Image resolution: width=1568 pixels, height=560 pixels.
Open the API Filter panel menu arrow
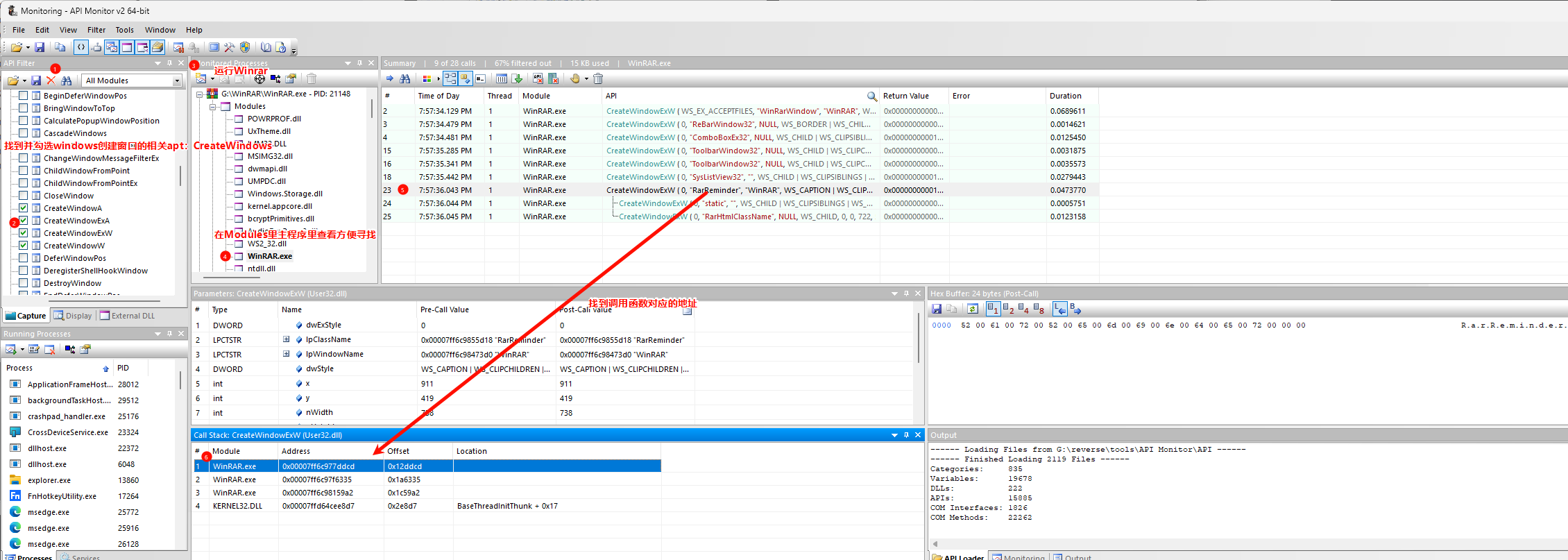tap(157, 63)
